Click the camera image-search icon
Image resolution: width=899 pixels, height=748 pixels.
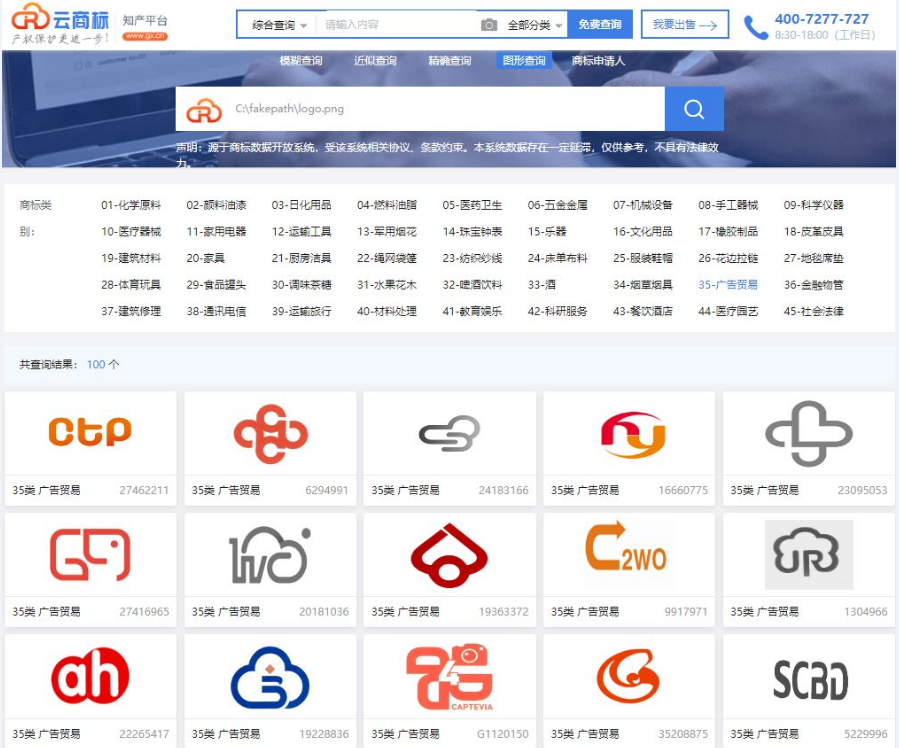pyautogui.click(x=488, y=25)
